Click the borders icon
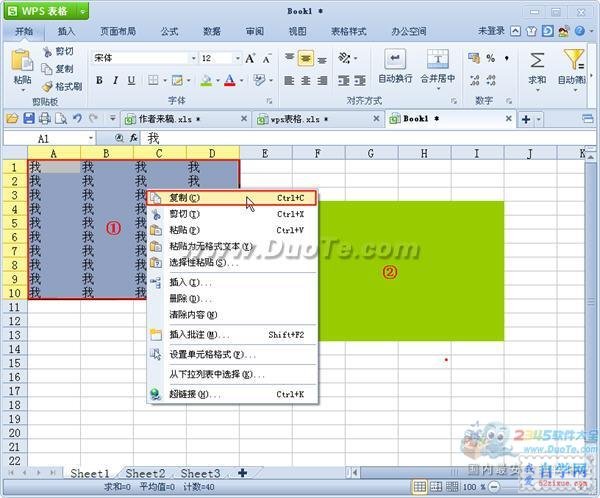The image size is (600, 498). [x=153, y=80]
